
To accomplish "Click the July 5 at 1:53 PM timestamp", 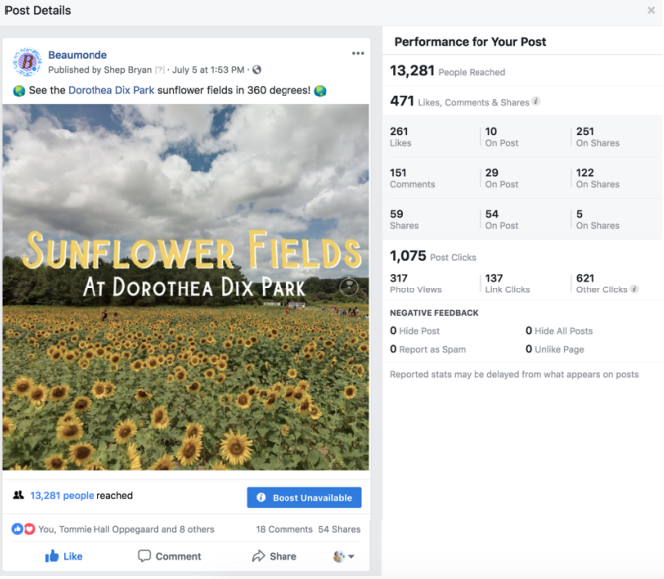I will coord(208,70).
